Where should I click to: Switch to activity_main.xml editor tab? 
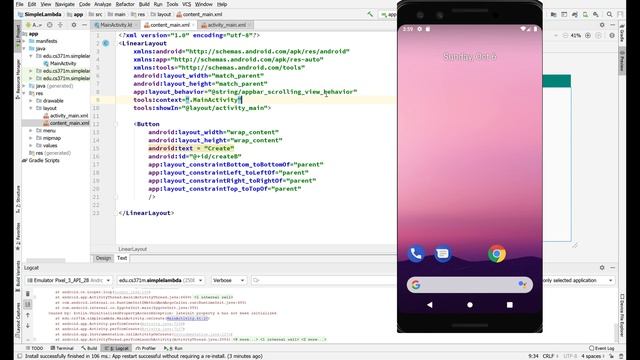tap(226, 25)
